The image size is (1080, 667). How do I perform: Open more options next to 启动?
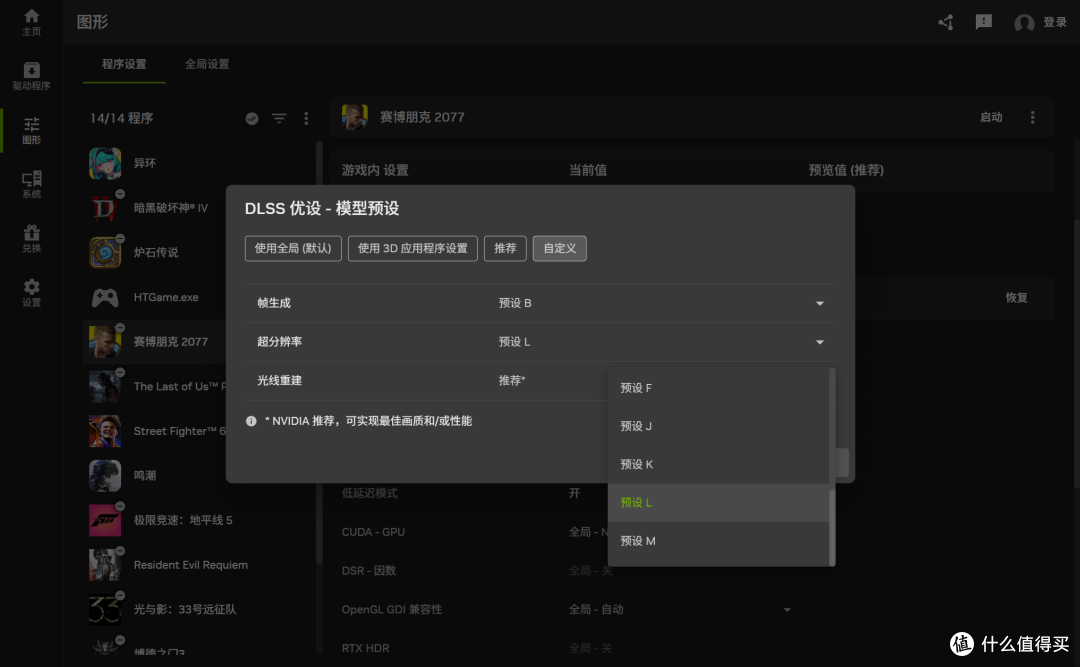1032,117
